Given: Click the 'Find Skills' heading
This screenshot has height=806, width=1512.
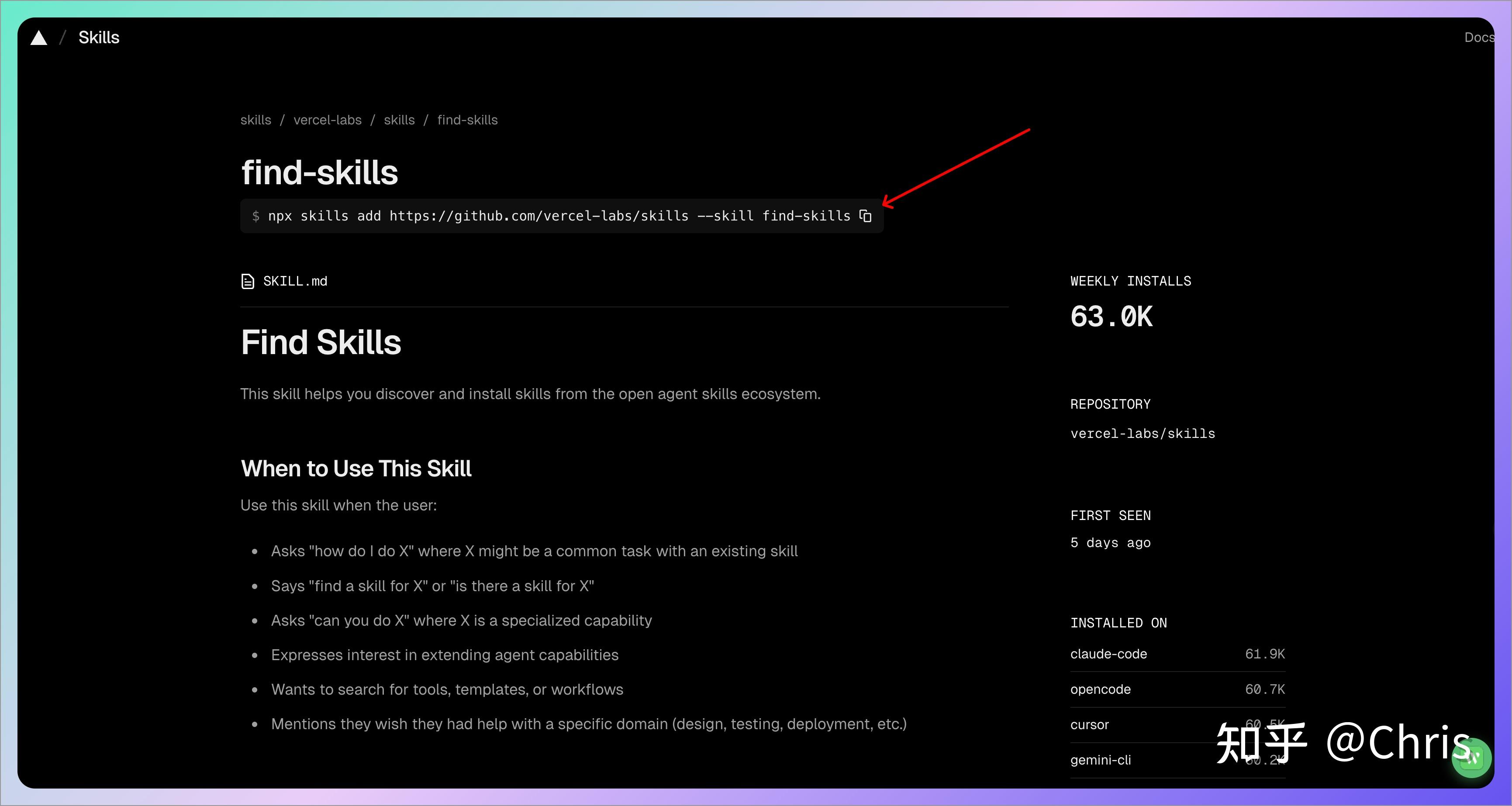Looking at the screenshot, I should (x=321, y=342).
